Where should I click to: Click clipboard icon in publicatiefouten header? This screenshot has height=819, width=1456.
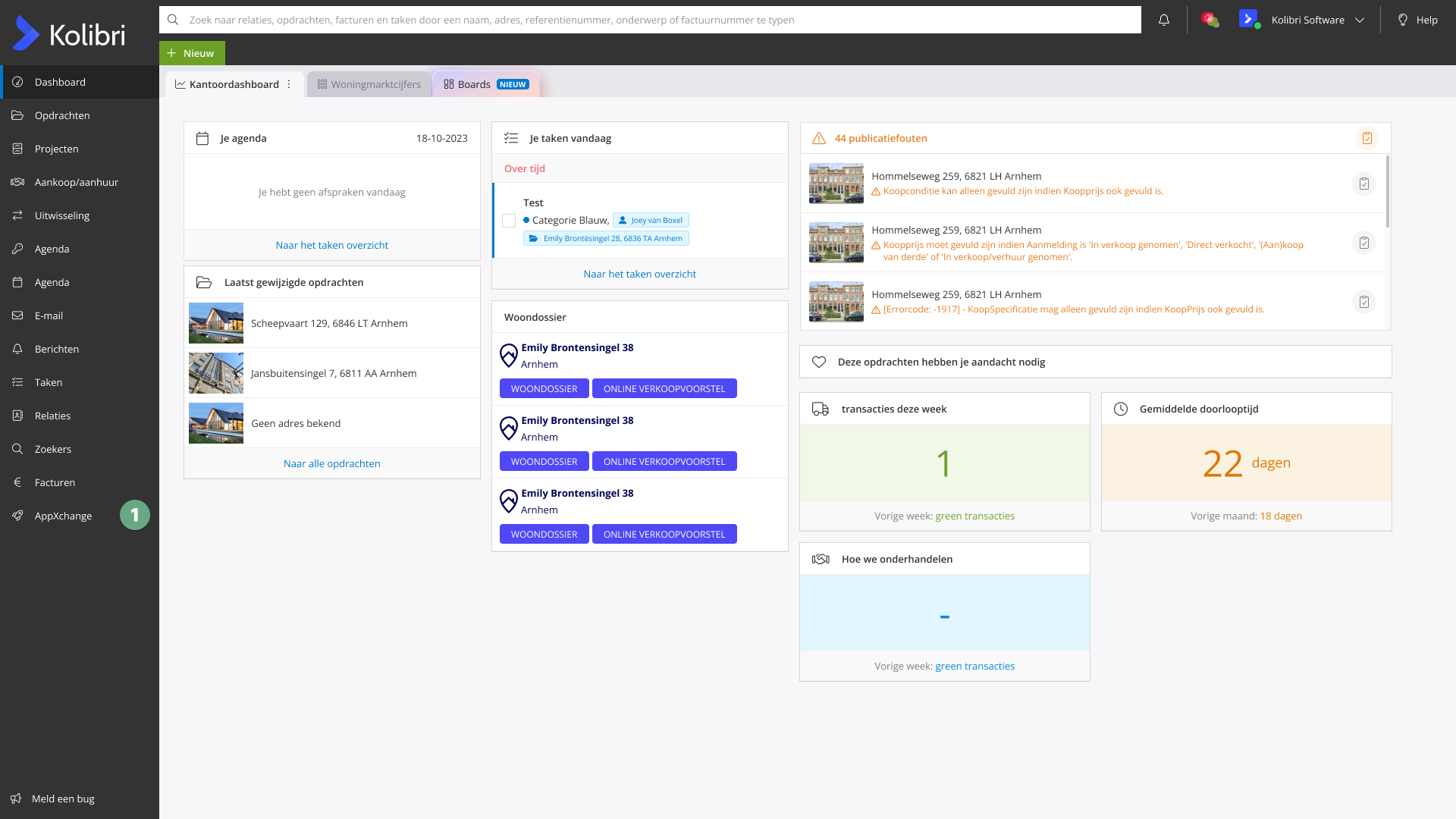1367,138
